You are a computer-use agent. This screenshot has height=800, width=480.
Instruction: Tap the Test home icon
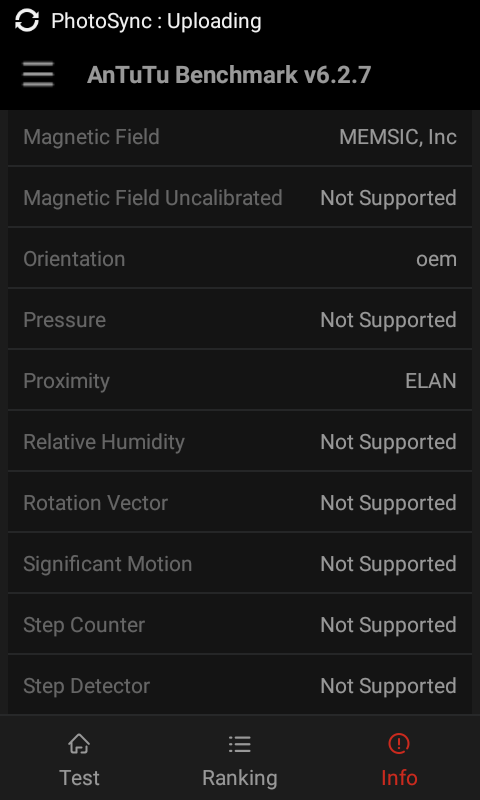pos(79,744)
